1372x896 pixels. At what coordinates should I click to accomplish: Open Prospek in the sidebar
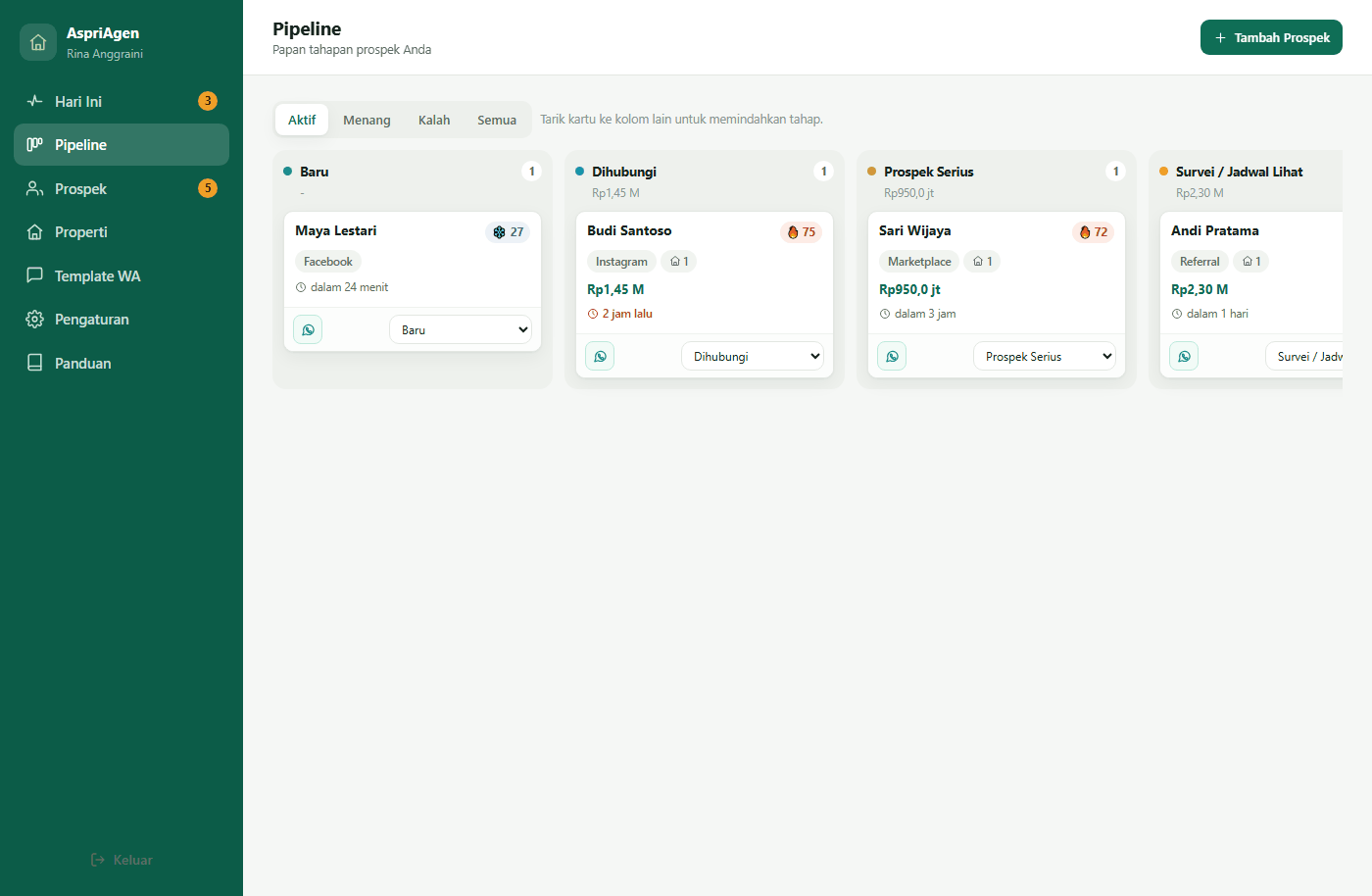point(122,188)
